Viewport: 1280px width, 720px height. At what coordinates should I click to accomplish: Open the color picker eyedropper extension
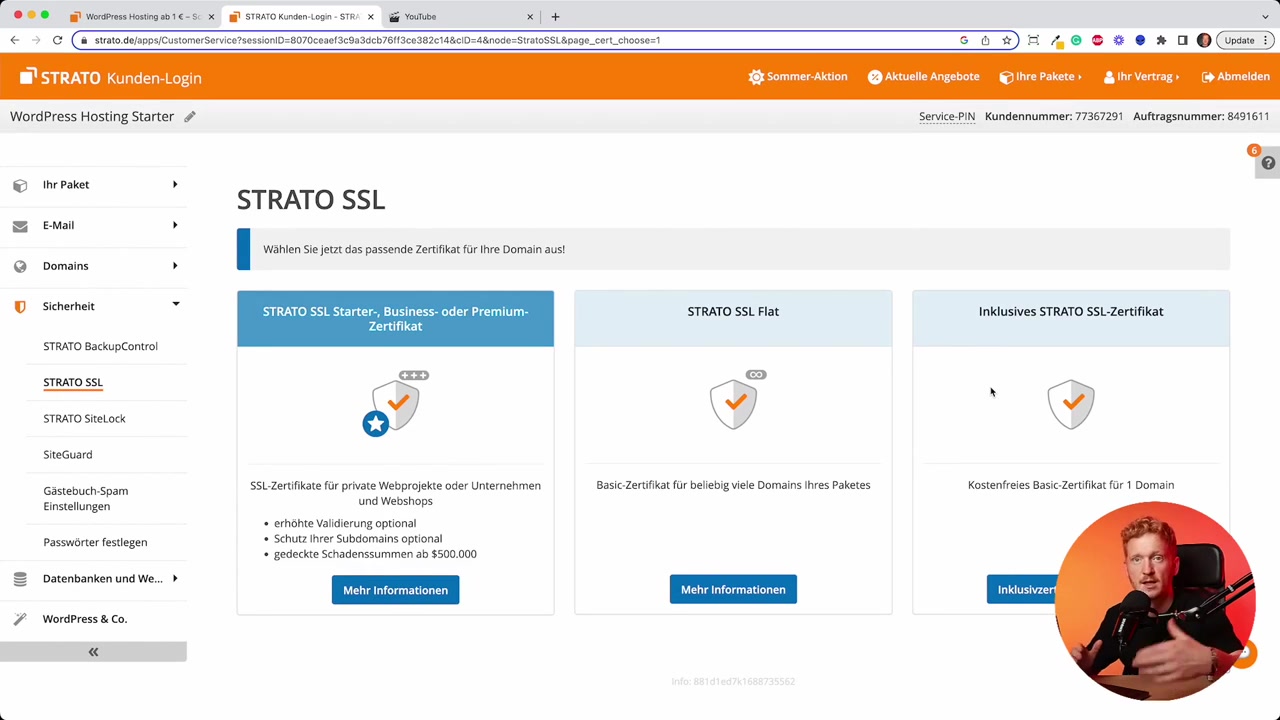[1055, 40]
